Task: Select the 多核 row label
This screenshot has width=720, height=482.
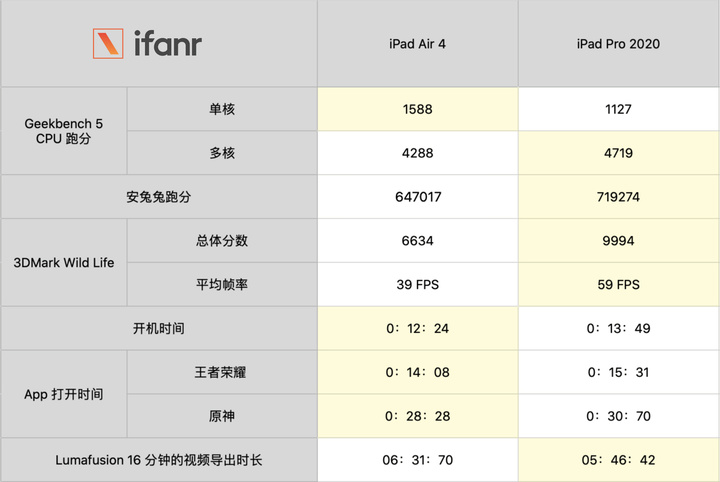Action: tap(222, 153)
